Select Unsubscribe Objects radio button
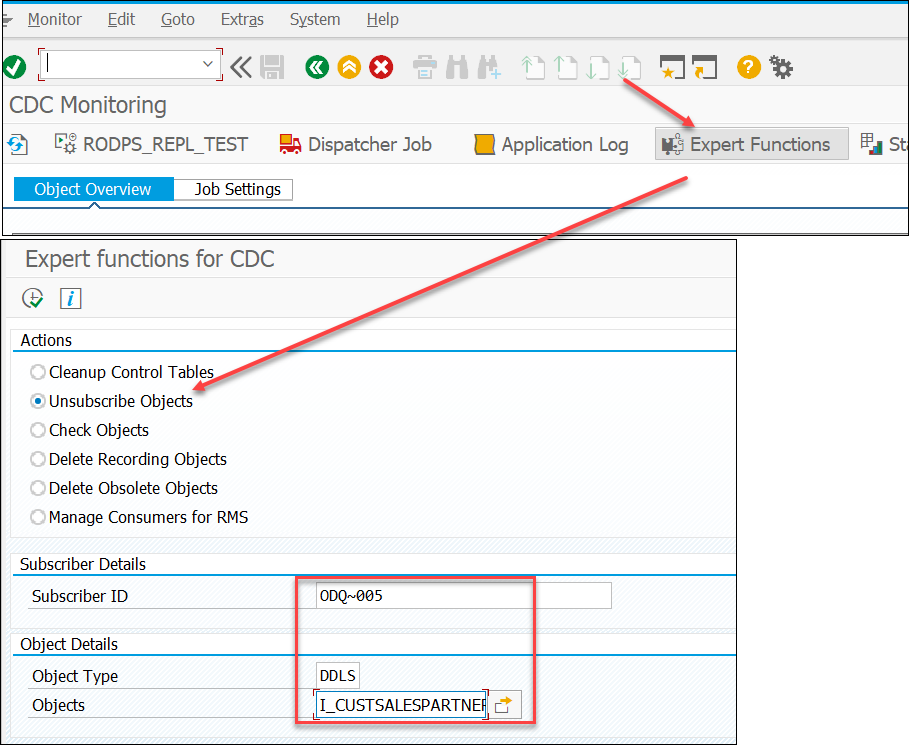This screenshot has height=745, width=909. pos(38,401)
